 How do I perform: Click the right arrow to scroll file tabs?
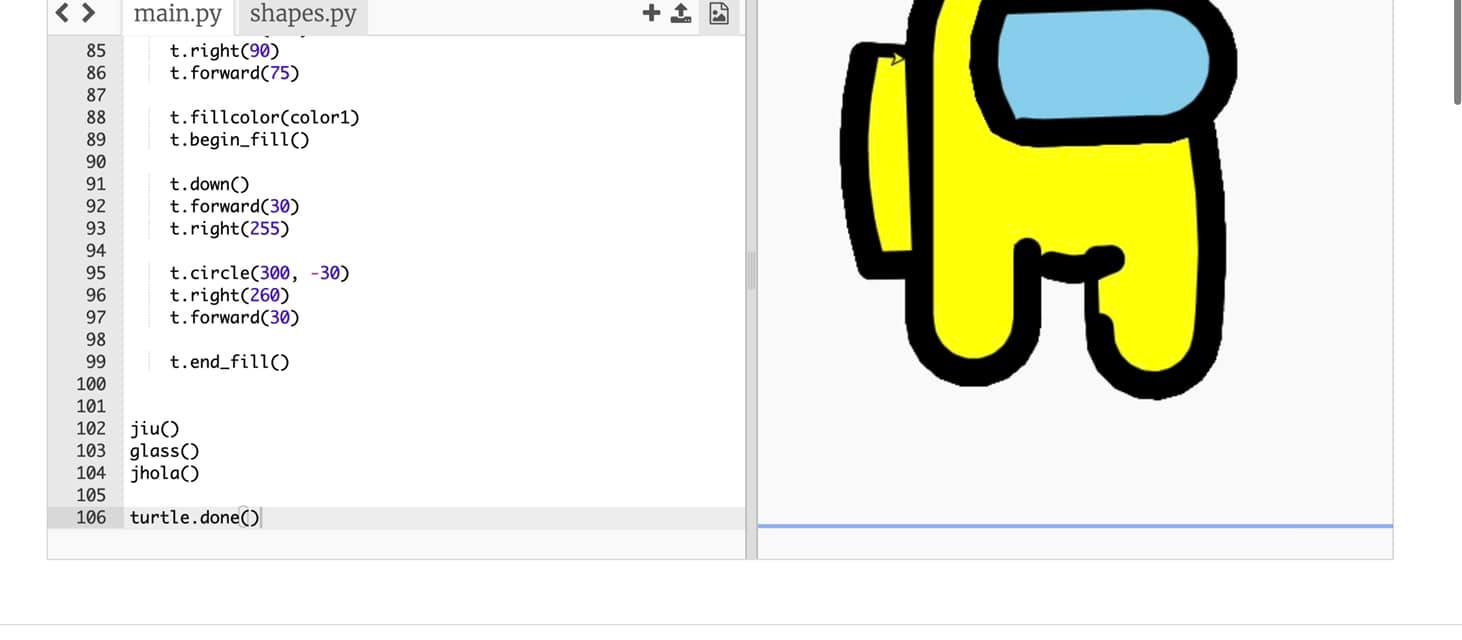point(89,13)
